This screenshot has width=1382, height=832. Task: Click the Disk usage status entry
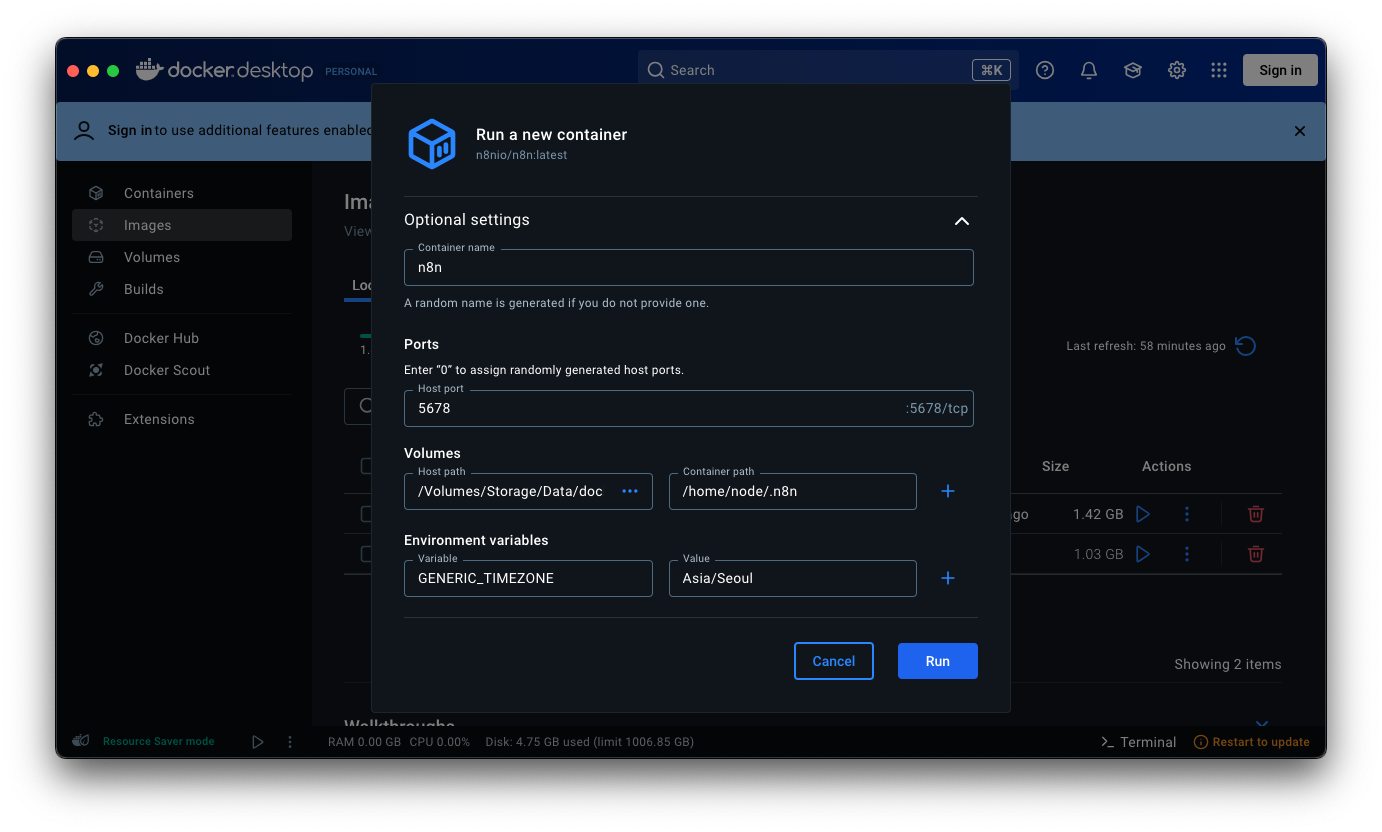(x=589, y=742)
